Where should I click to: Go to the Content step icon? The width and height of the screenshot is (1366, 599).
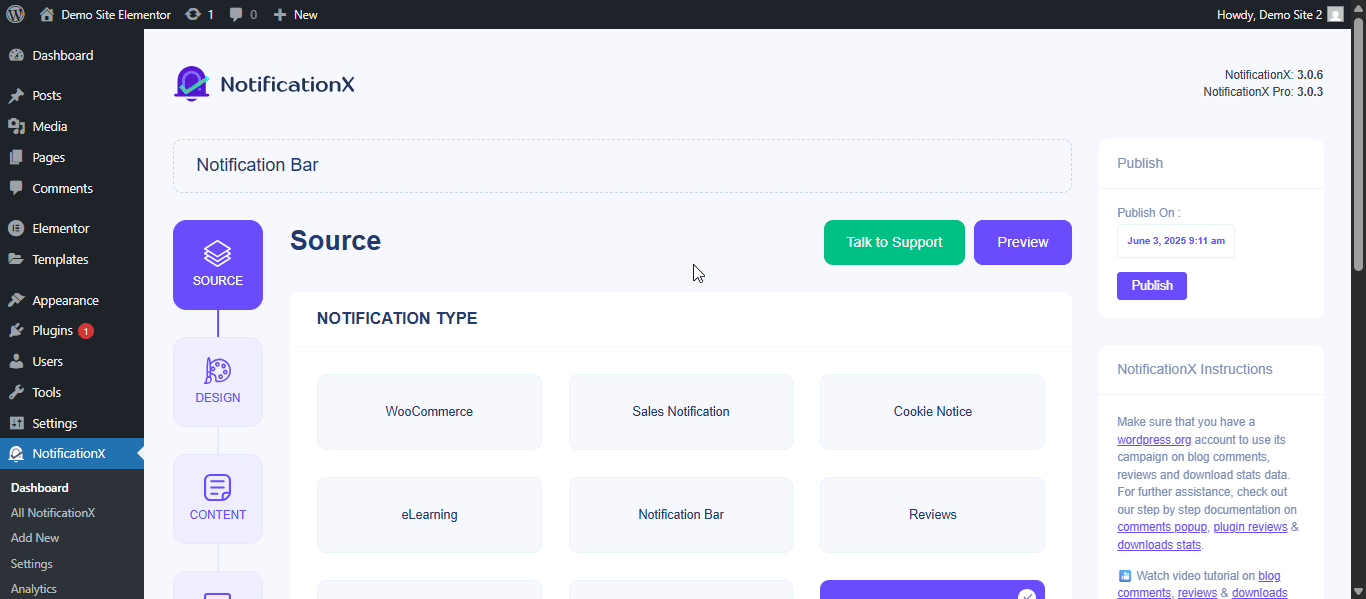tap(218, 488)
